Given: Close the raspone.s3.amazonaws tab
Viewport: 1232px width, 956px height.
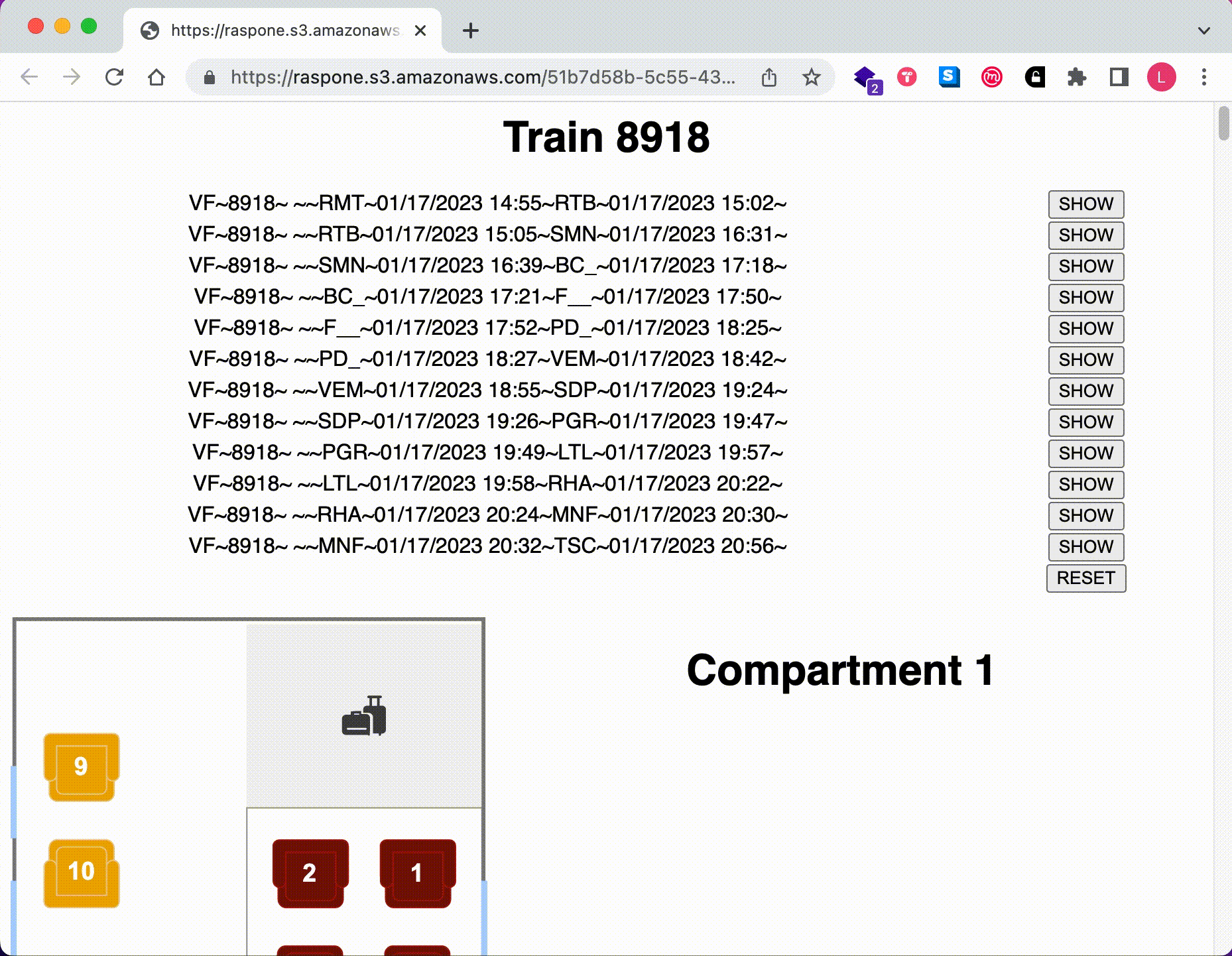Looking at the screenshot, I should (420, 30).
